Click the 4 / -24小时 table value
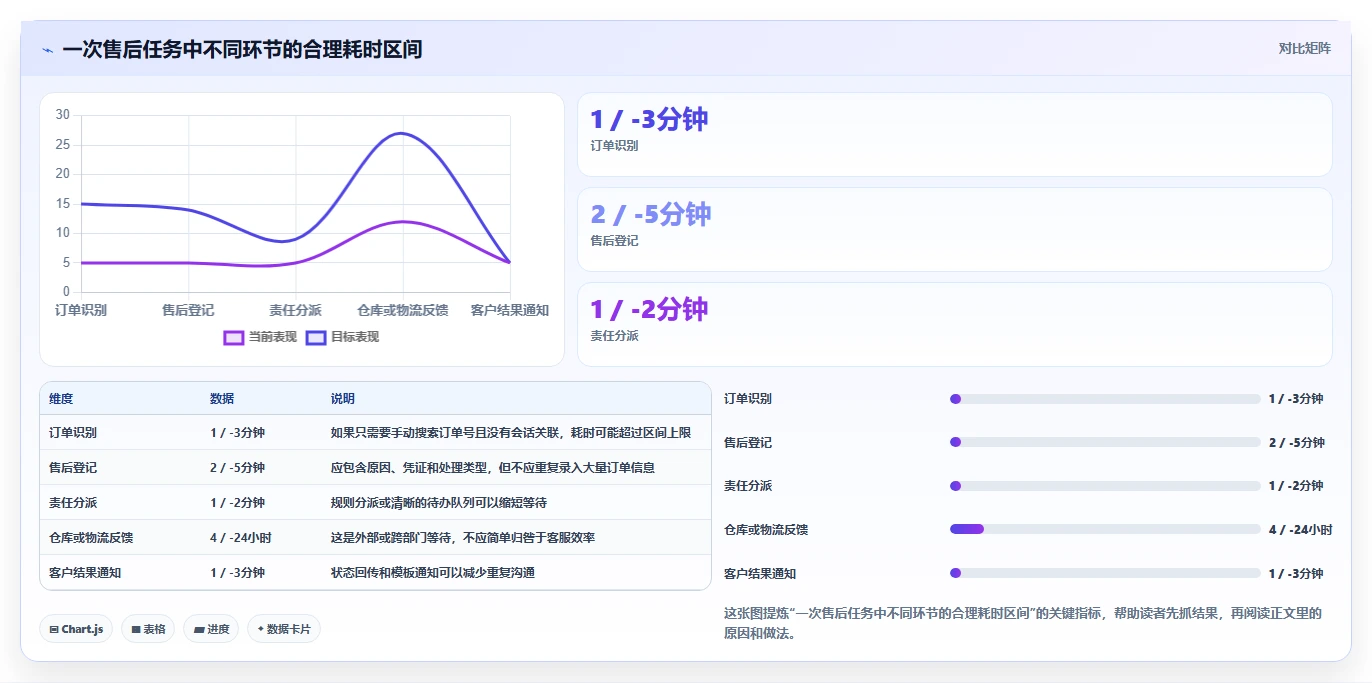The image size is (1372, 683). [x=241, y=538]
